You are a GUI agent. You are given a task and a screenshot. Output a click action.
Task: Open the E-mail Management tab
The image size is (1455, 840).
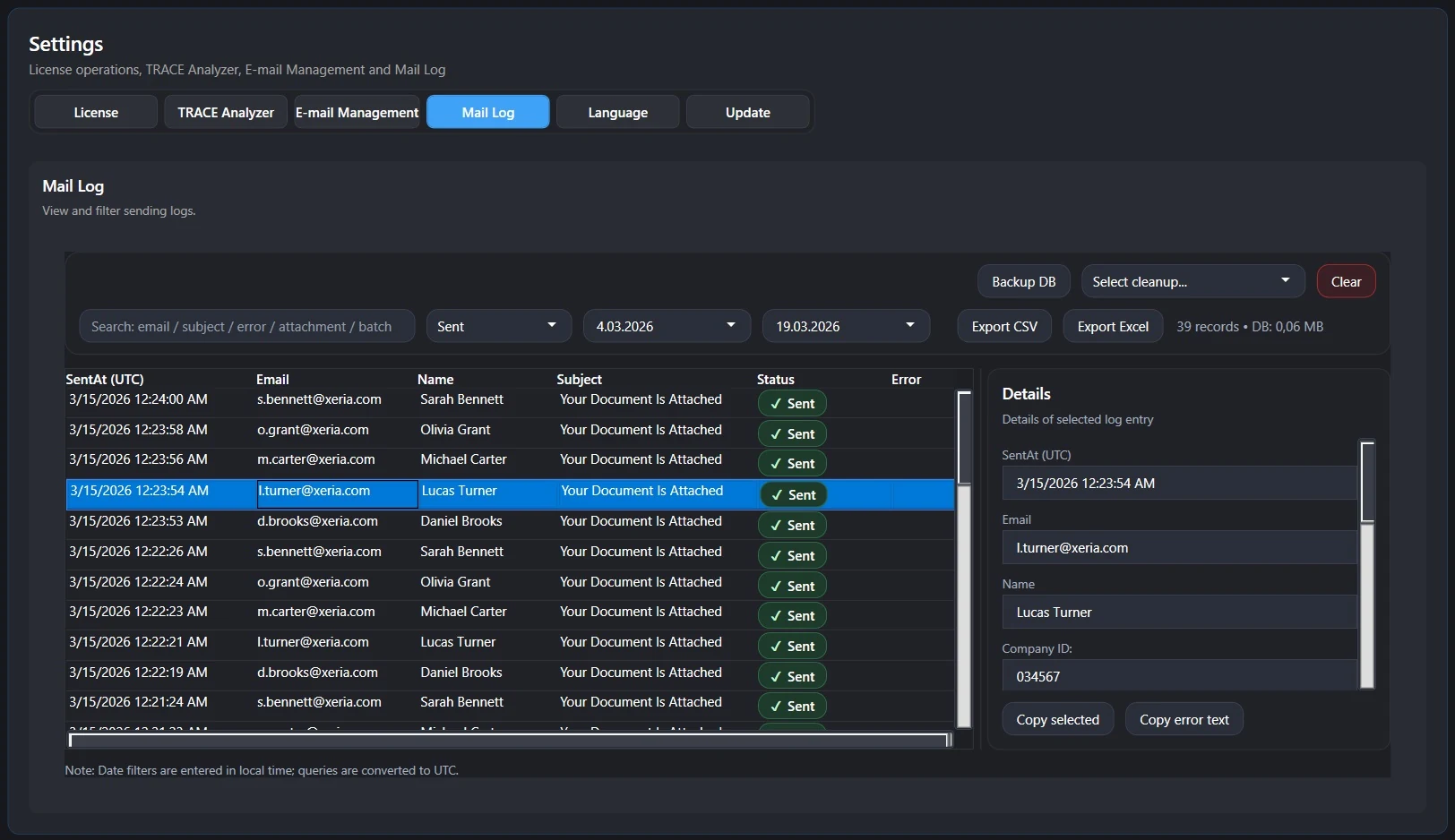click(x=357, y=113)
